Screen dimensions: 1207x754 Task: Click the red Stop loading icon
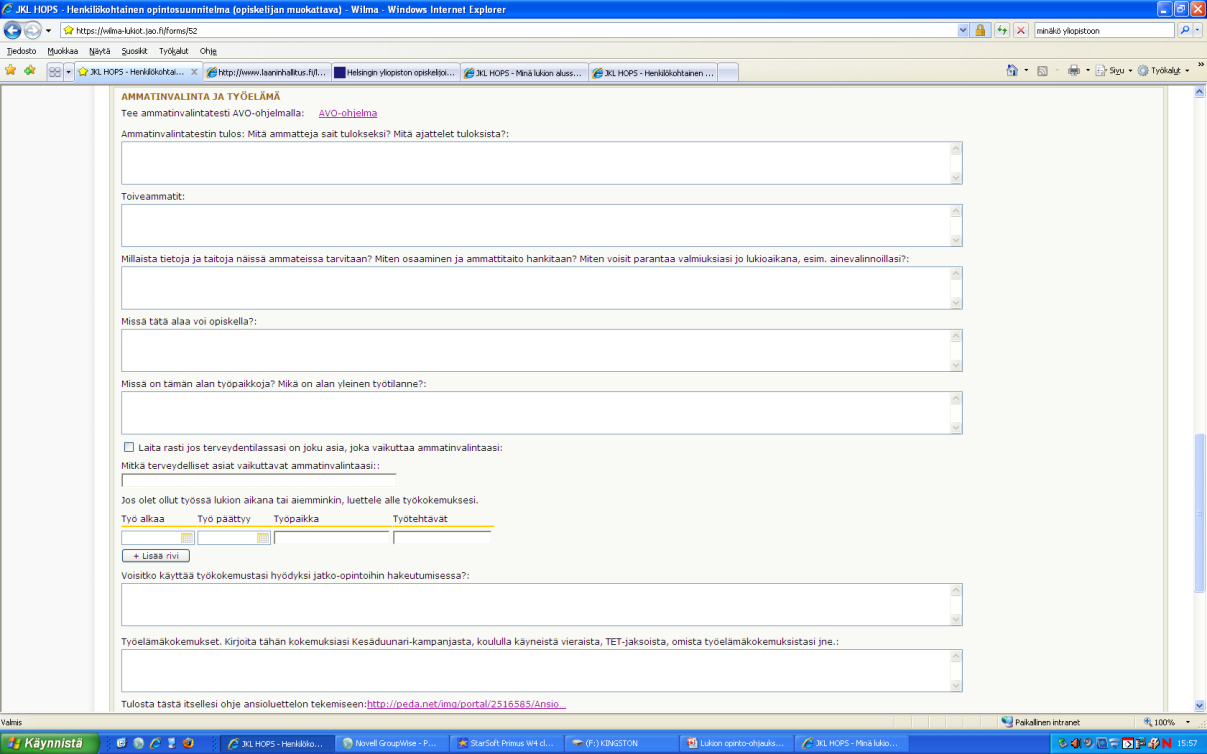click(1021, 30)
